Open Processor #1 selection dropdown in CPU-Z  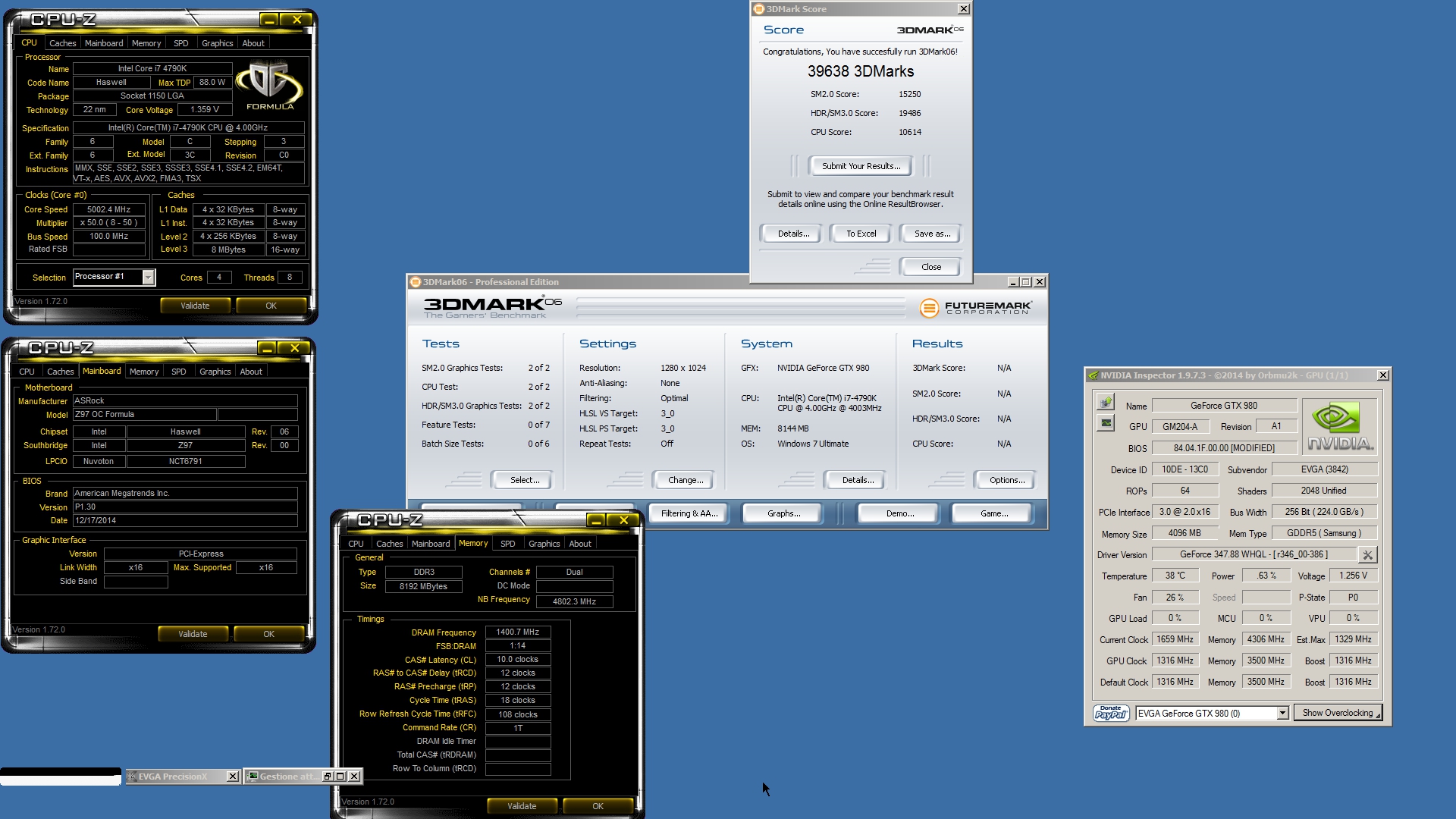[149, 278]
